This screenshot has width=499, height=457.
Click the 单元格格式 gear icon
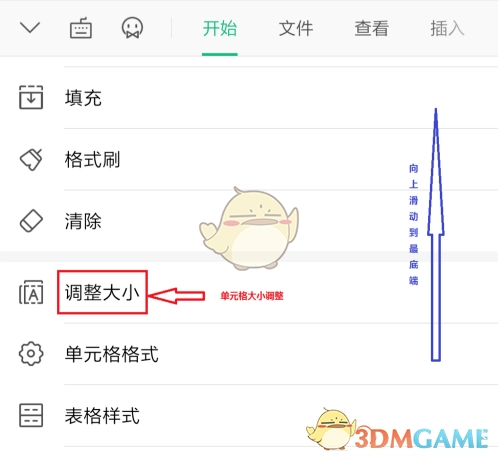pyautogui.click(x=31, y=353)
